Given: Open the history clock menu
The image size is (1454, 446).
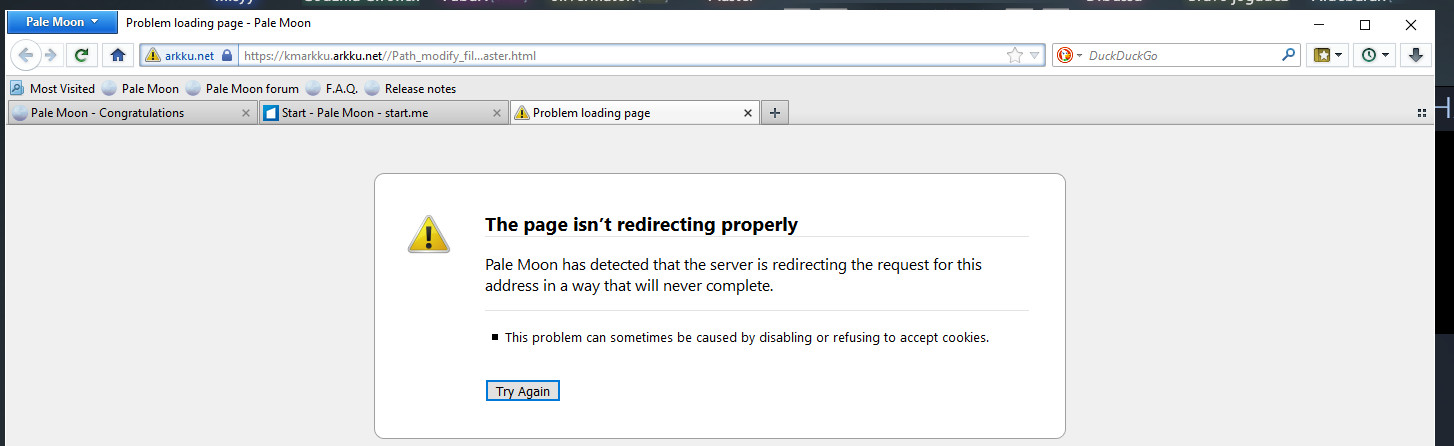Looking at the screenshot, I should tap(1375, 55).
